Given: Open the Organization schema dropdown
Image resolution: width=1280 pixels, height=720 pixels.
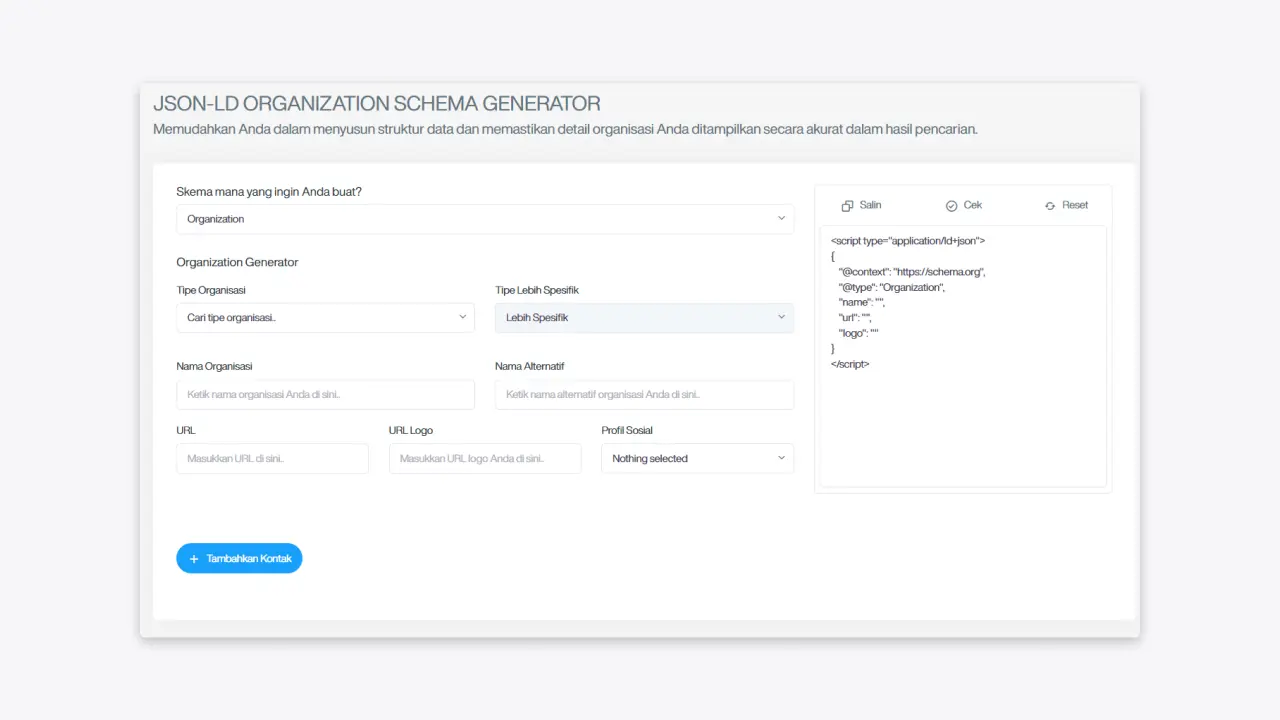Looking at the screenshot, I should click(x=485, y=219).
